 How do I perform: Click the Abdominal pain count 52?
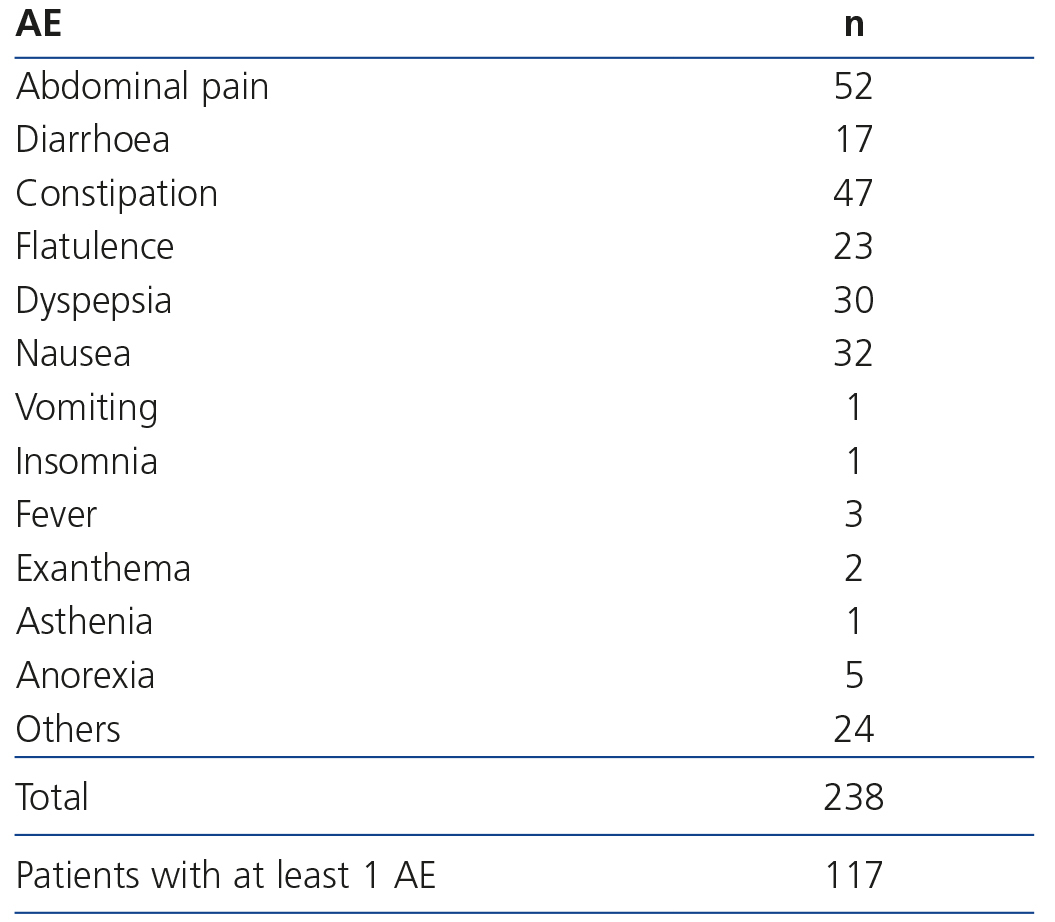853,87
